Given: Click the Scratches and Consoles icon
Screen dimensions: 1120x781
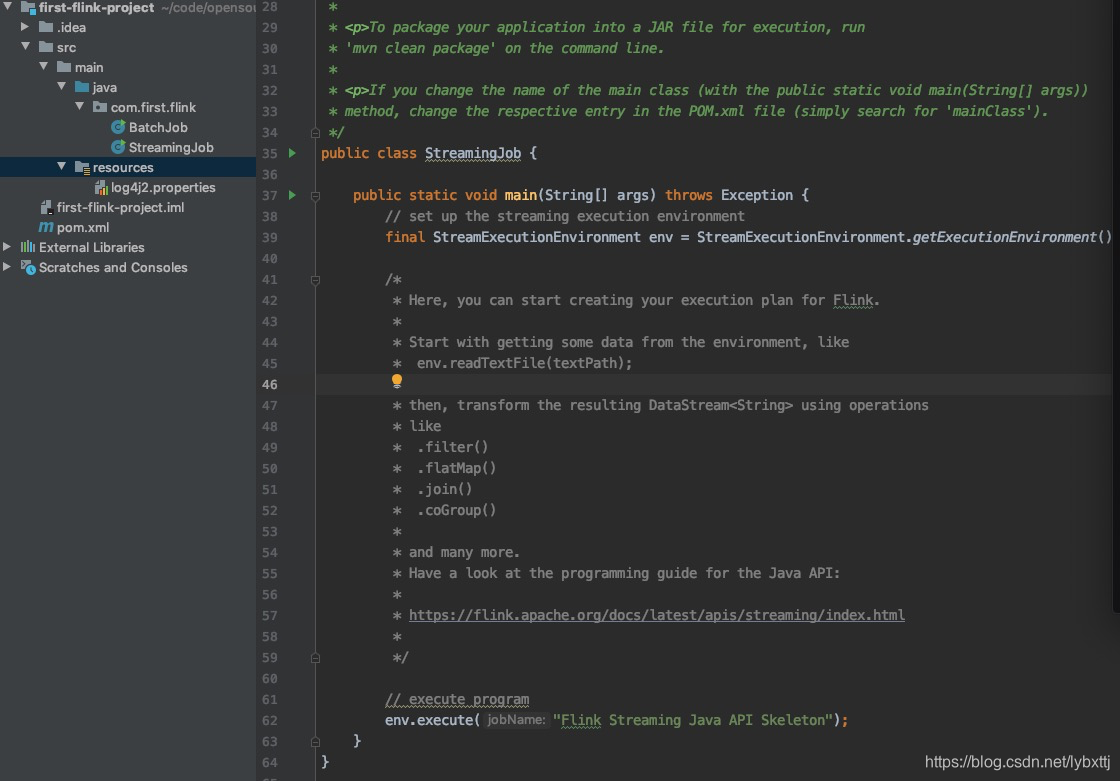Looking at the screenshot, I should click(x=28, y=267).
